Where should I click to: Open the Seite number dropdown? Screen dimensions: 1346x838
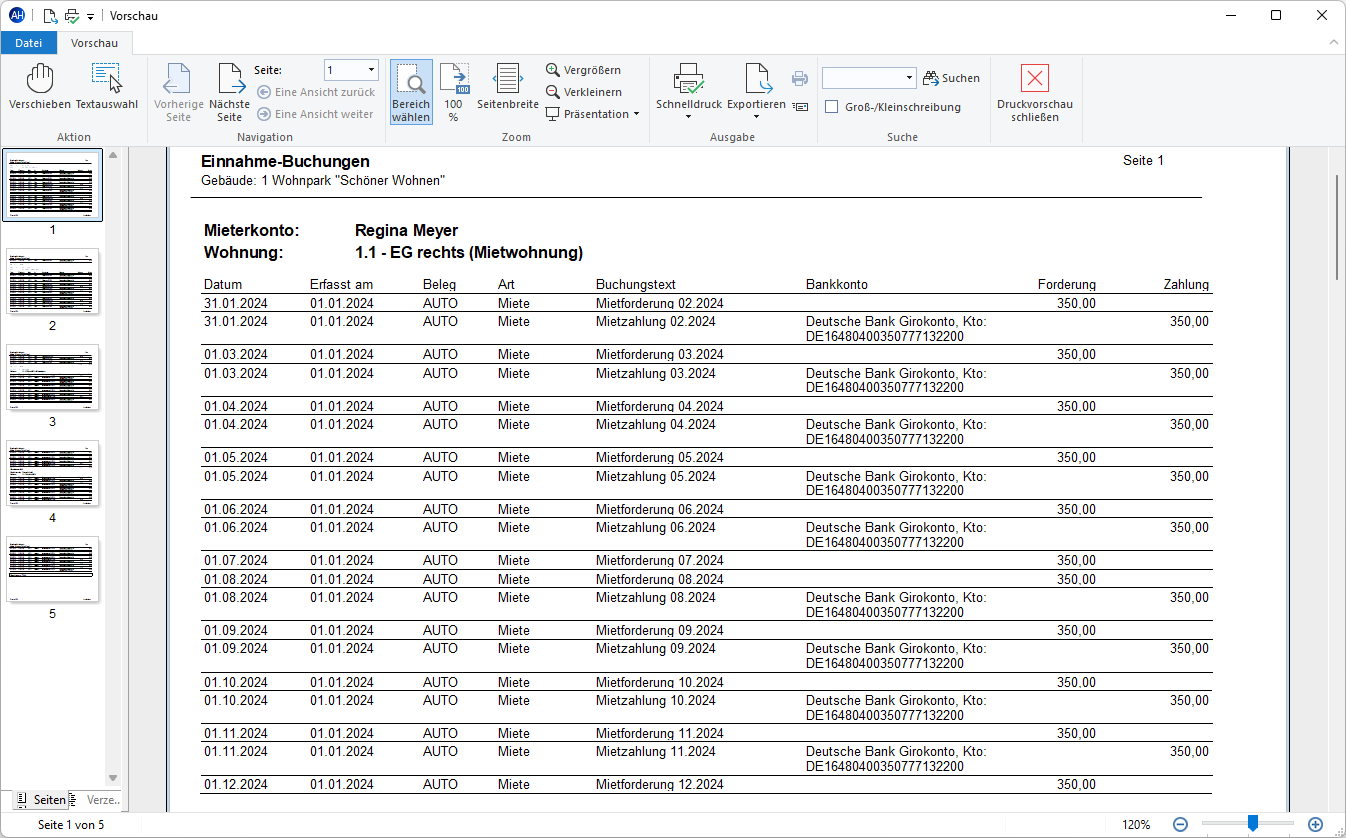pyautogui.click(x=372, y=70)
